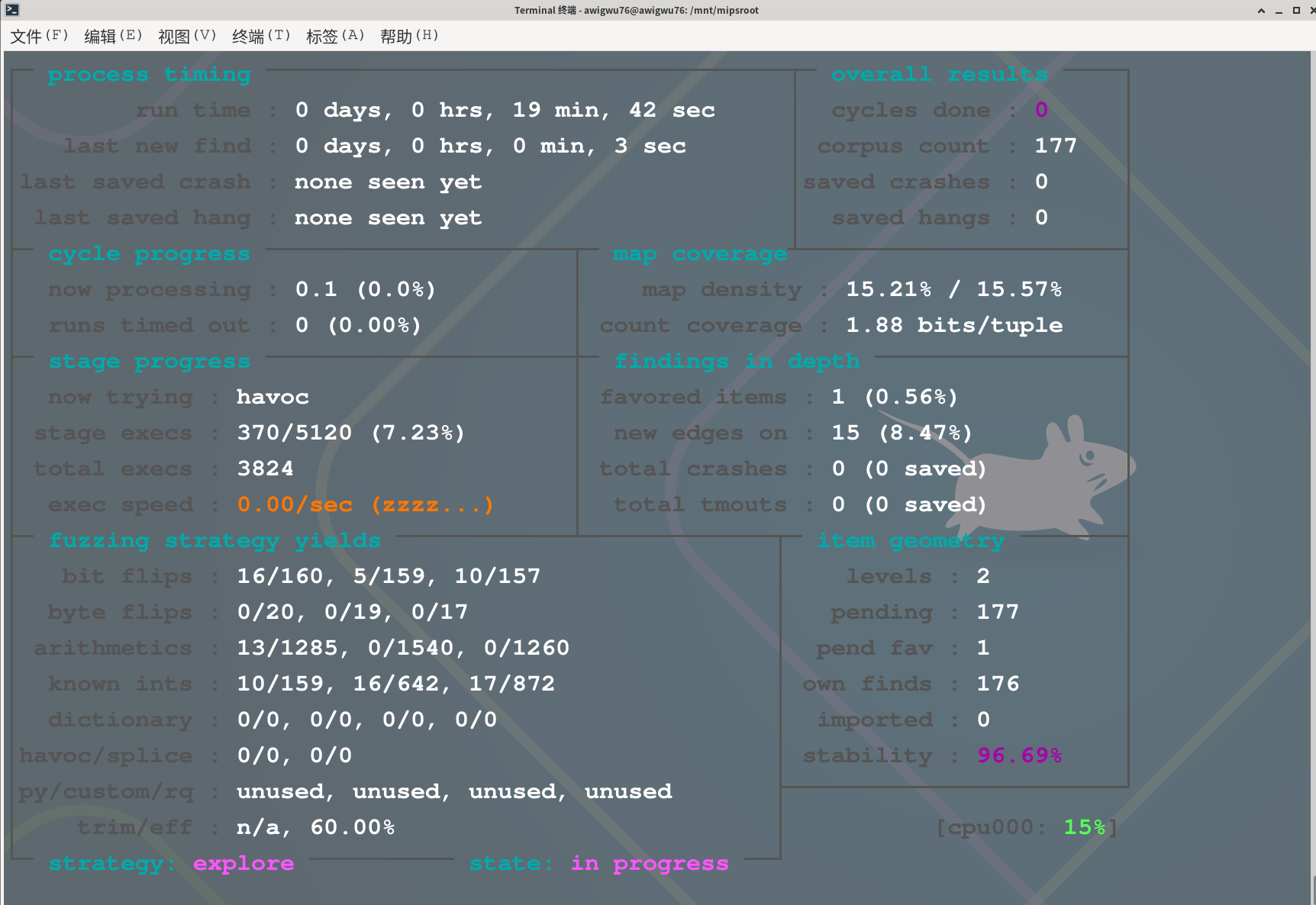
Task: Click the imported value '0'
Action: [x=983, y=720]
